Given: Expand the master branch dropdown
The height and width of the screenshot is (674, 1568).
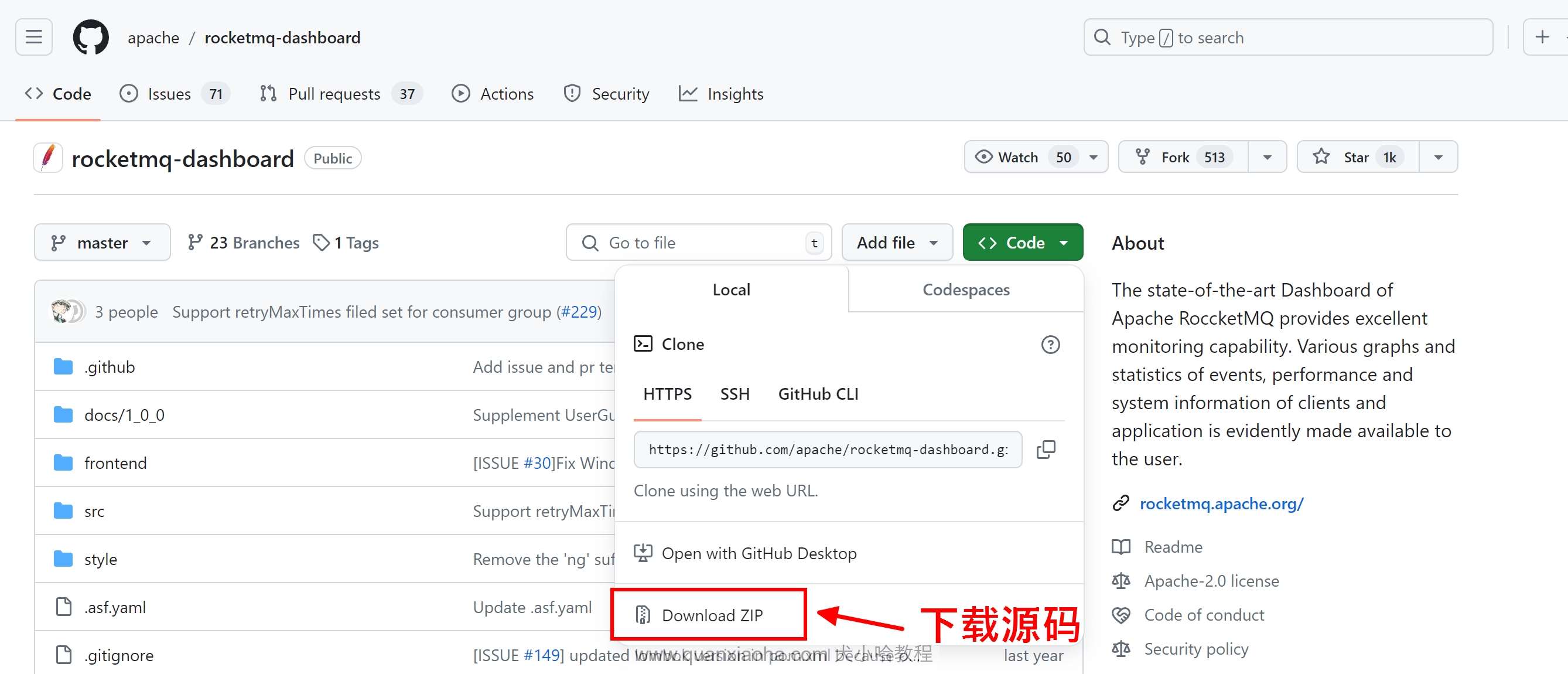Looking at the screenshot, I should (103, 243).
